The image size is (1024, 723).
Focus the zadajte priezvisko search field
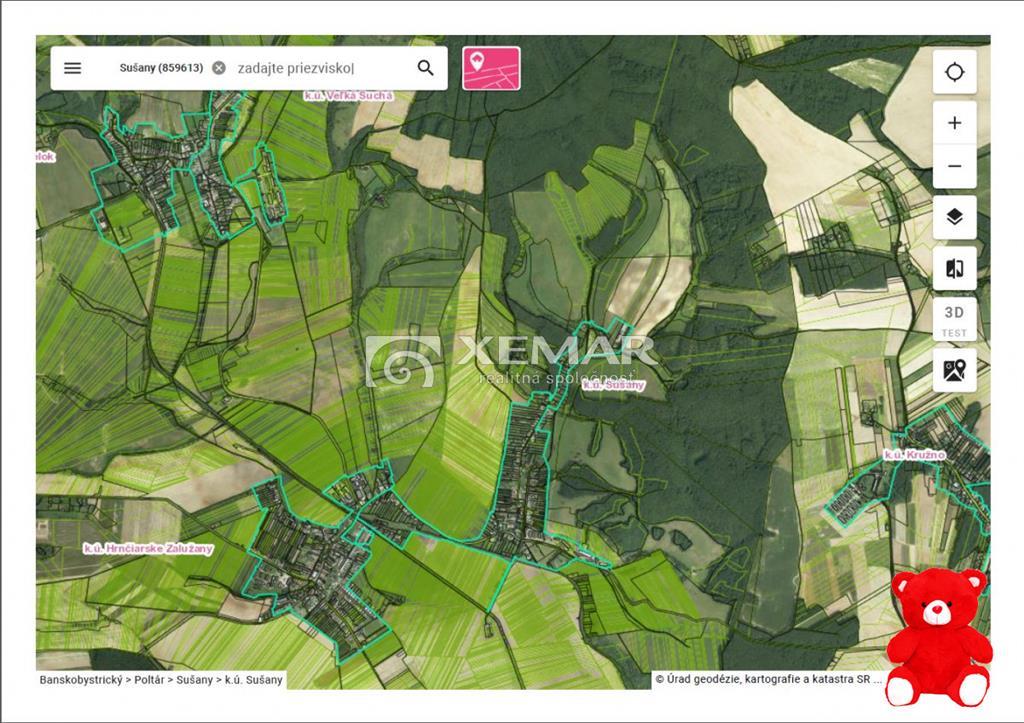click(320, 68)
